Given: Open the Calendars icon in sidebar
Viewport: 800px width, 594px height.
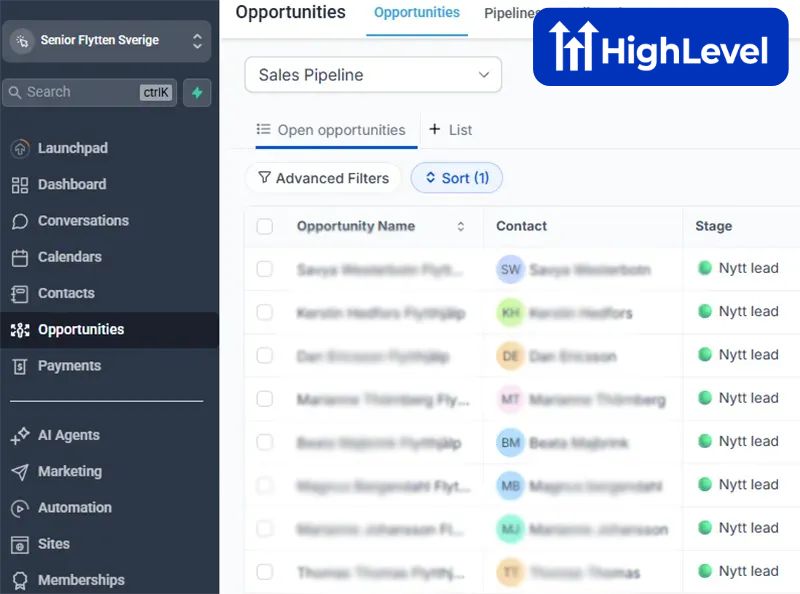Looking at the screenshot, I should 20,258.
